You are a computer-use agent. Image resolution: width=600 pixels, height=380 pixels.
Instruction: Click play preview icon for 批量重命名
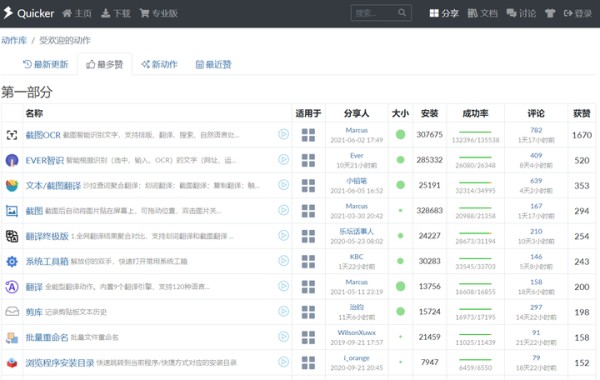coord(283,337)
